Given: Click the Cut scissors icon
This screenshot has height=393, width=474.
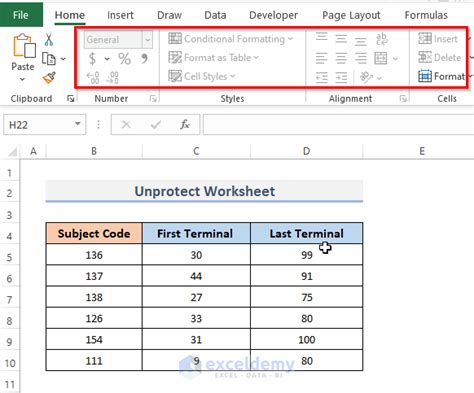Looking at the screenshot, I should pos(49,40).
